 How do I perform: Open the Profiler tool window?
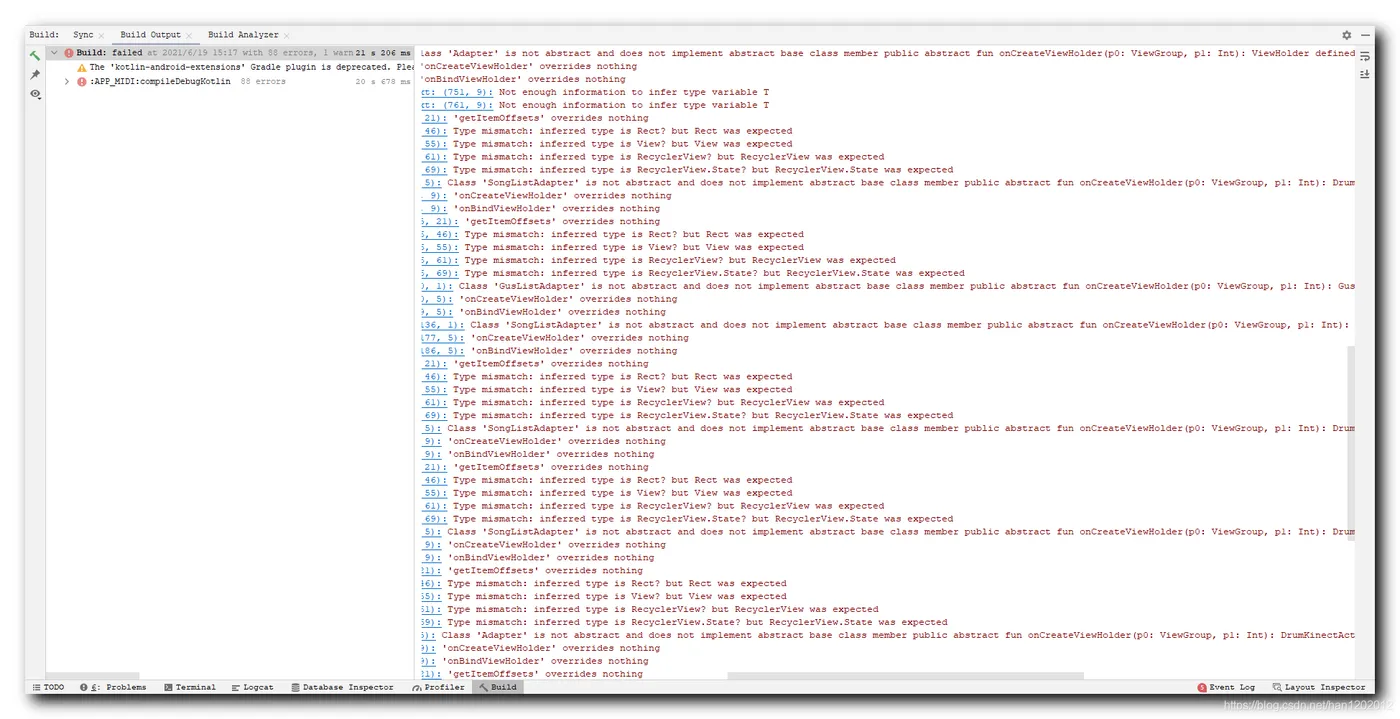[438, 687]
